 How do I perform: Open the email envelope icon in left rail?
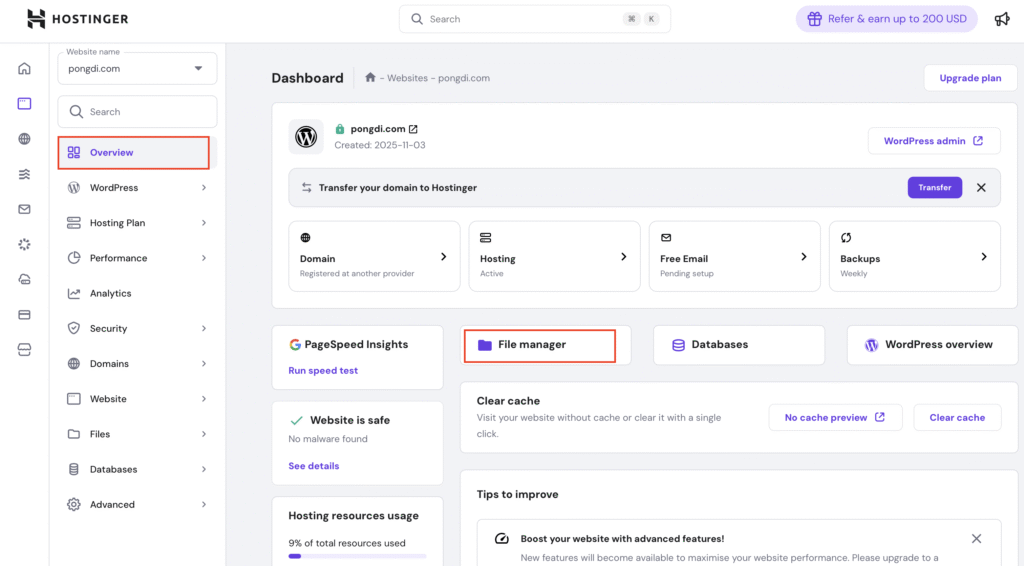click(24, 209)
